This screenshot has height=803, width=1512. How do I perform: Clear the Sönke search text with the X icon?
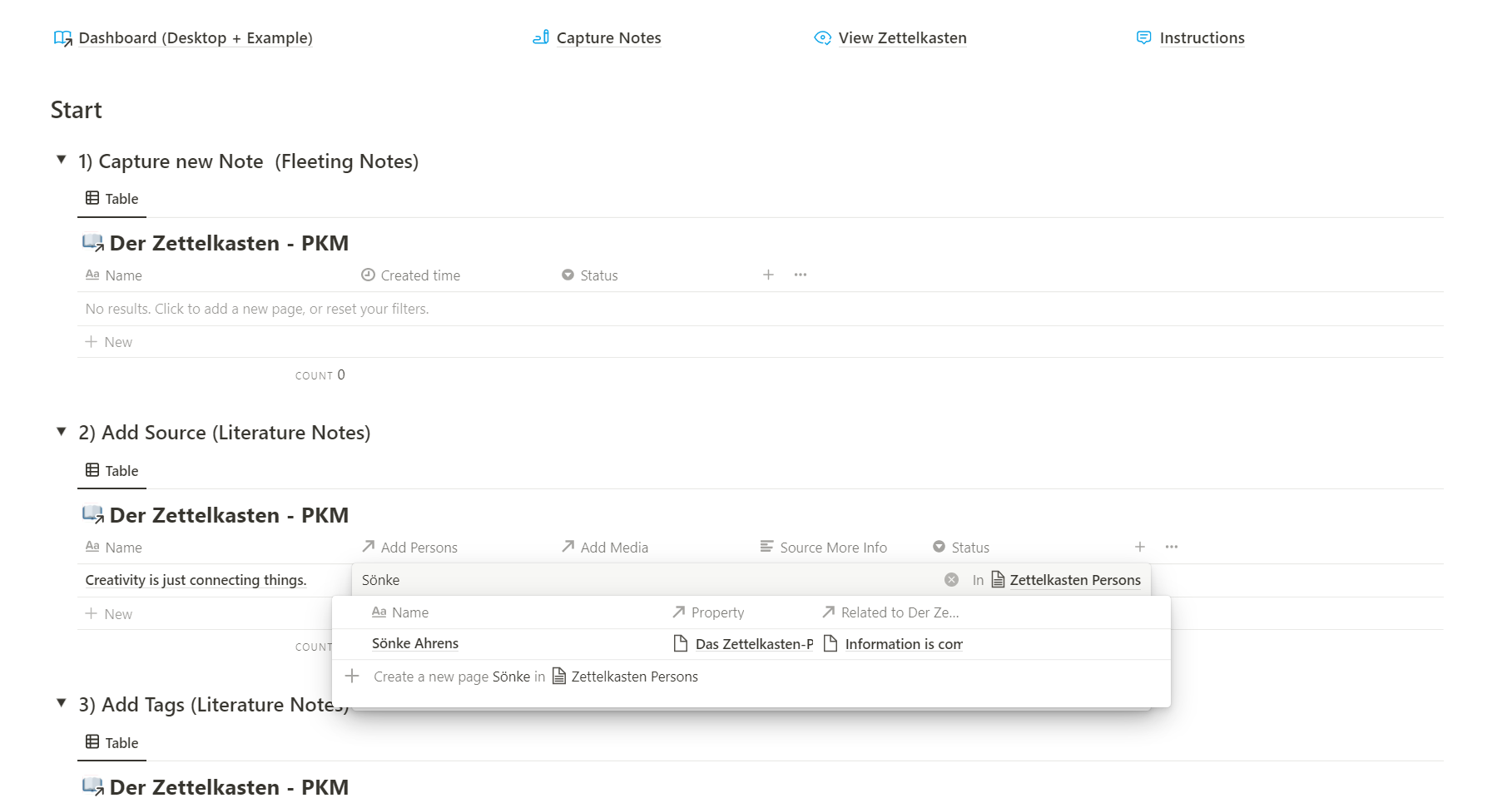(951, 580)
